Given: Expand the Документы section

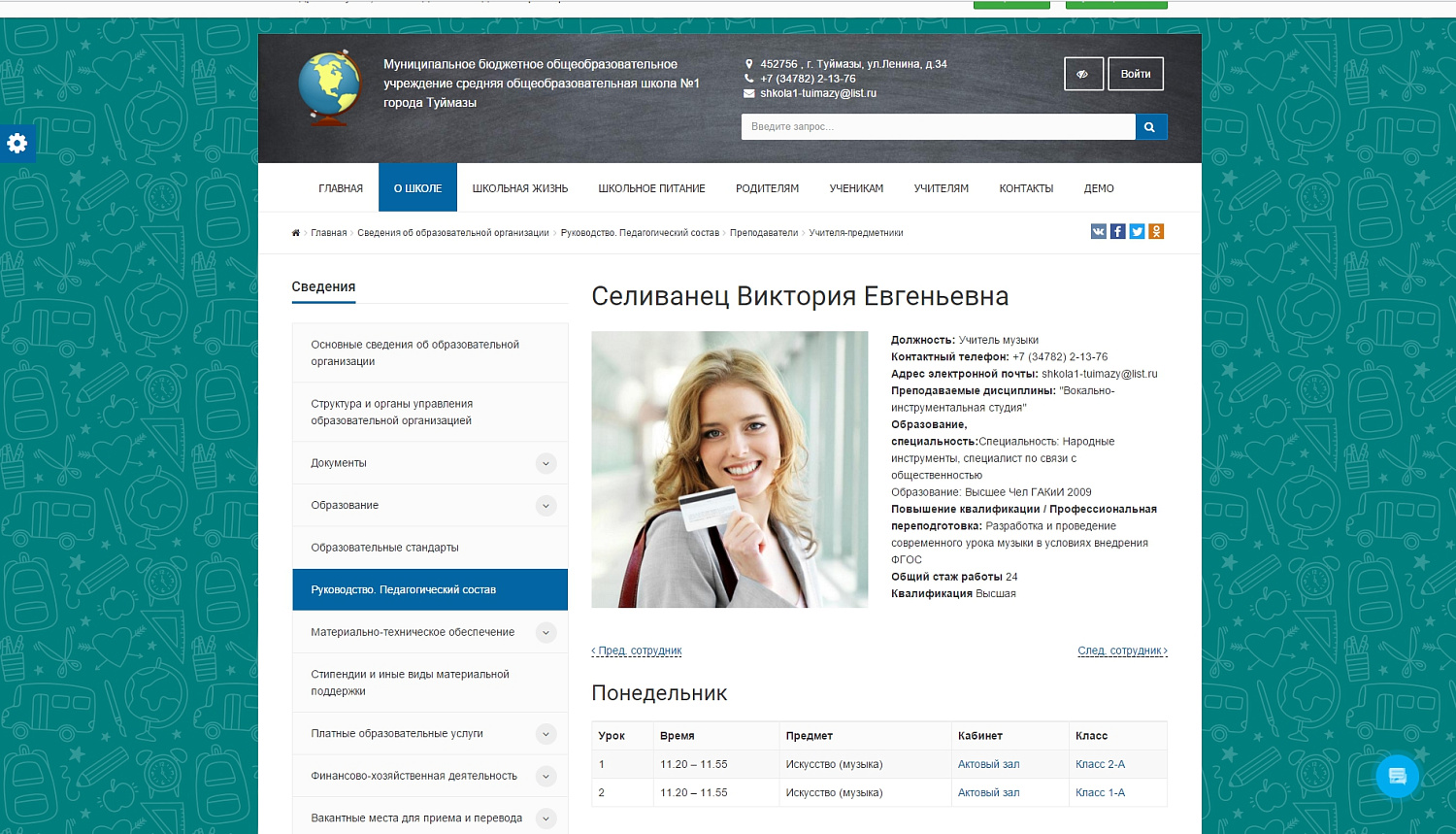Looking at the screenshot, I should [x=546, y=463].
